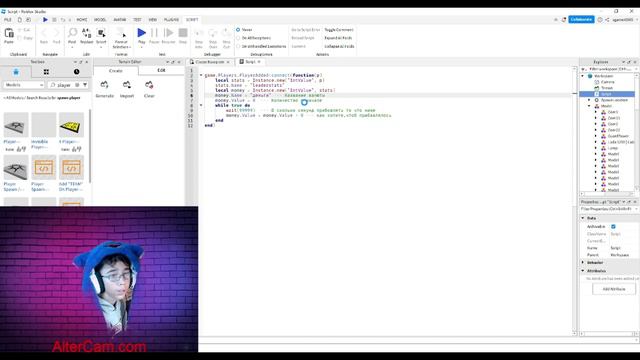Image resolution: width=640 pixels, height=360 pixels.
Task: Click the Replace icon in Edit group
Action: point(86,33)
